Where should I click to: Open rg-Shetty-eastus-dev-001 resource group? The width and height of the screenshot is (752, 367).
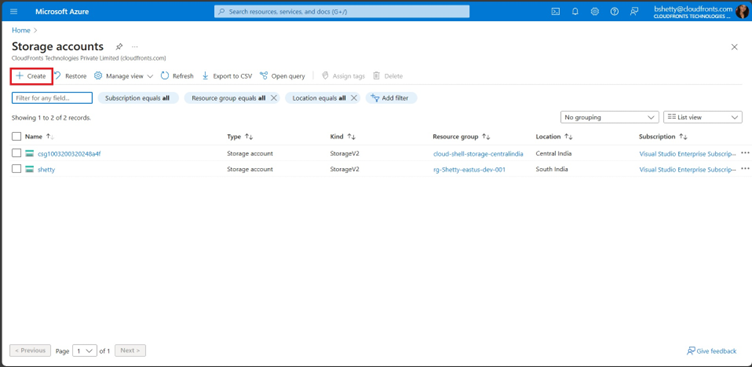click(469, 169)
